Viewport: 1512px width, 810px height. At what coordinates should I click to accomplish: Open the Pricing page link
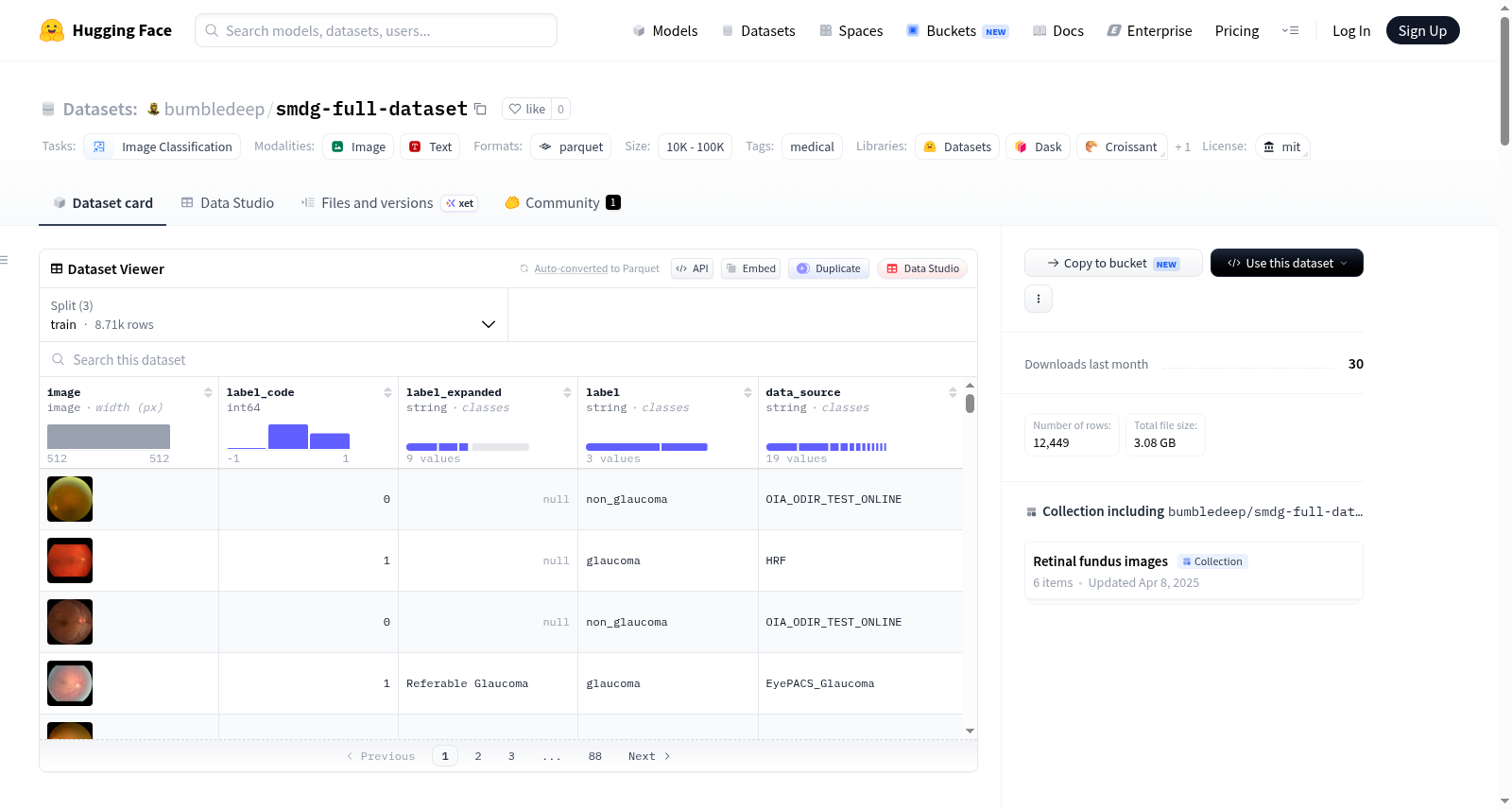[1237, 30]
